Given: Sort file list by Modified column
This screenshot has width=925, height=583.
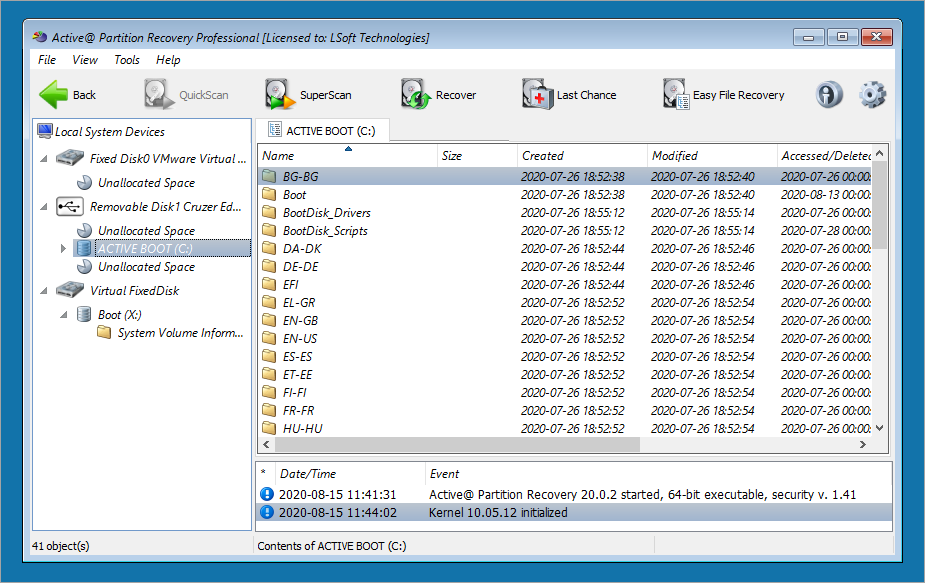Looking at the screenshot, I should tap(712, 156).
